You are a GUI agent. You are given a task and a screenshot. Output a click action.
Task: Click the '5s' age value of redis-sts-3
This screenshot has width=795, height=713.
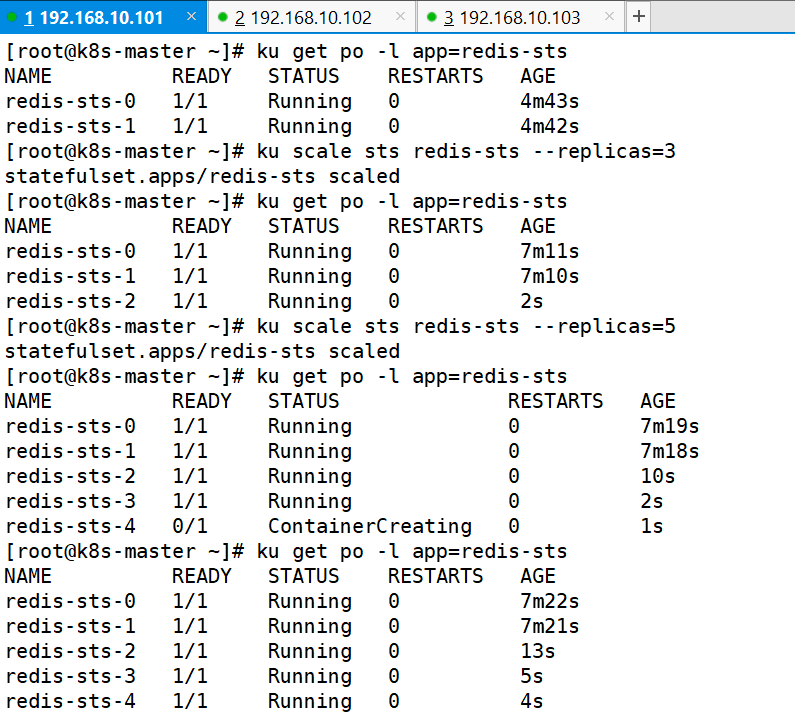532,676
